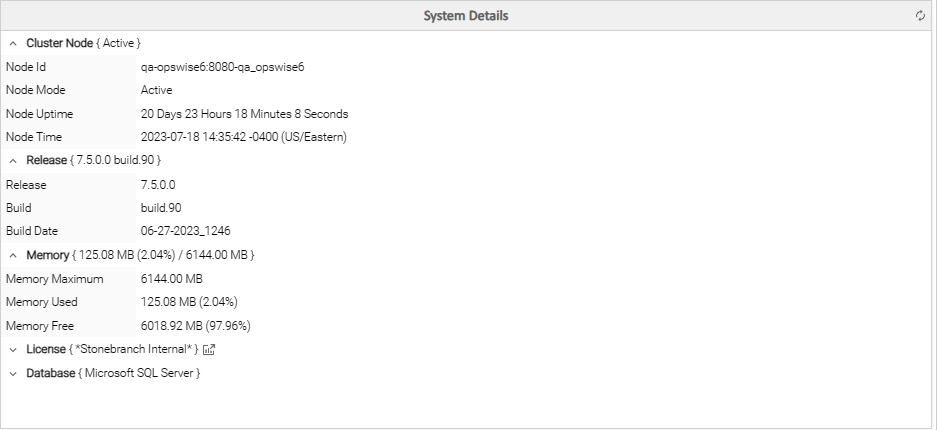937x430 pixels.
Task: Click the Memory Maximum value
Action: click(x=171, y=279)
